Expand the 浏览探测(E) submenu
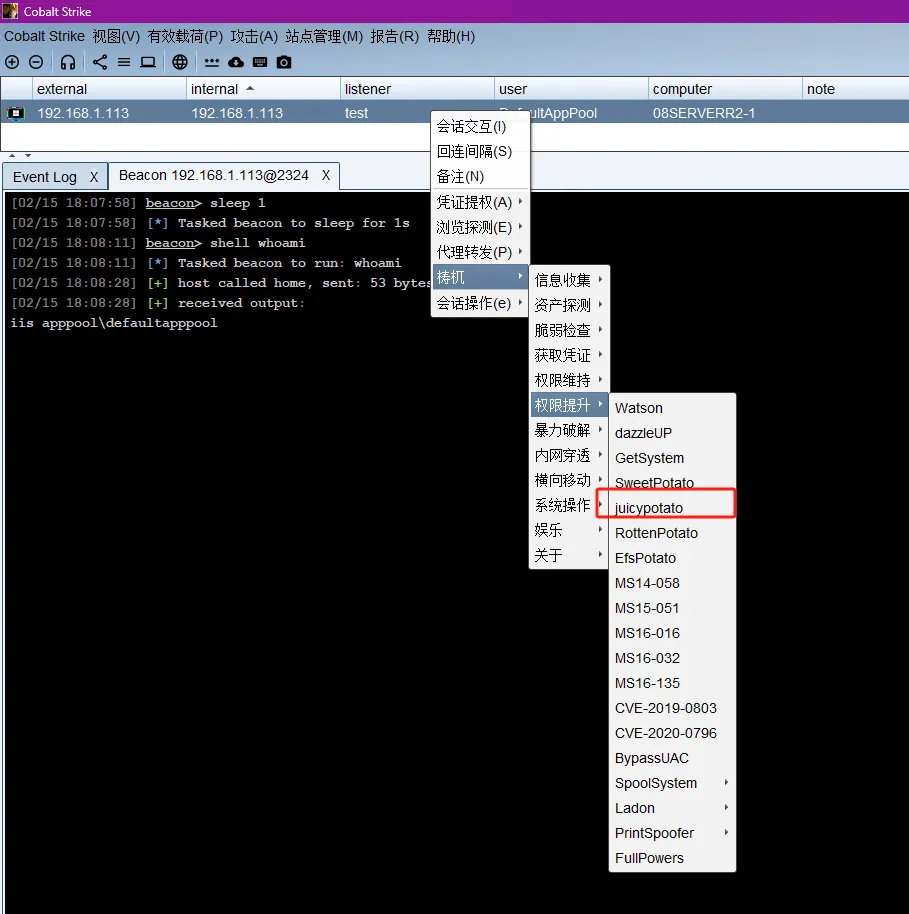This screenshot has width=909, height=914. pyautogui.click(x=480, y=227)
